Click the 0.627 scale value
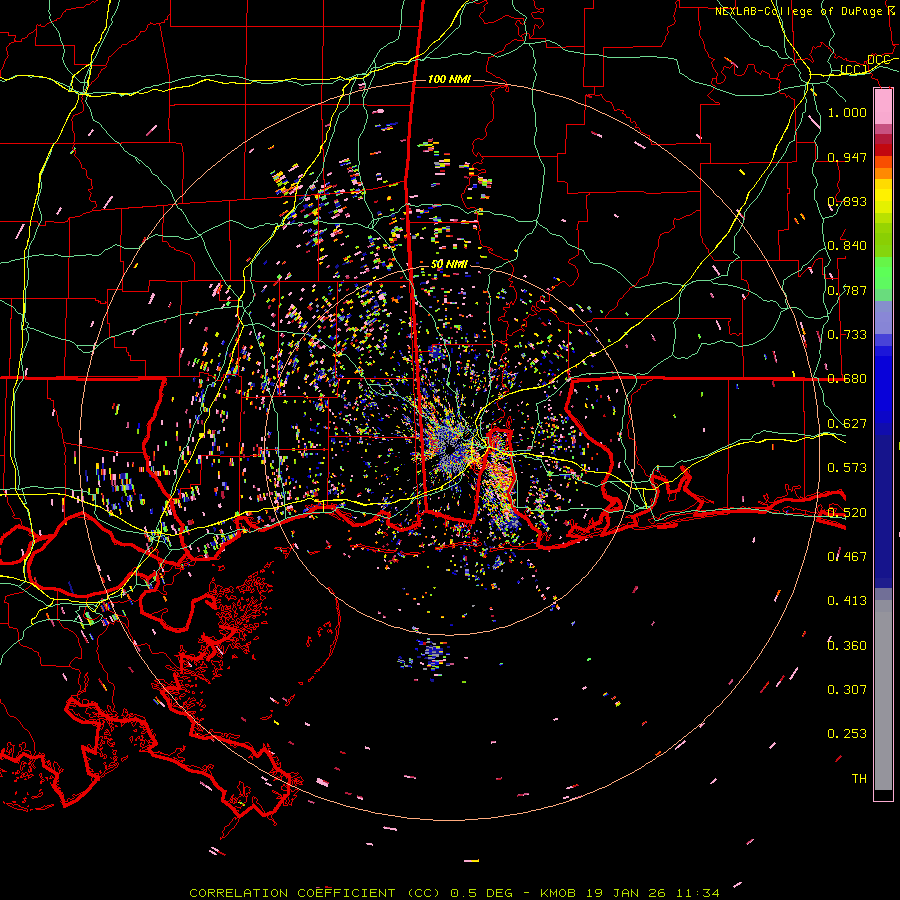This screenshot has width=900, height=900. (847, 424)
